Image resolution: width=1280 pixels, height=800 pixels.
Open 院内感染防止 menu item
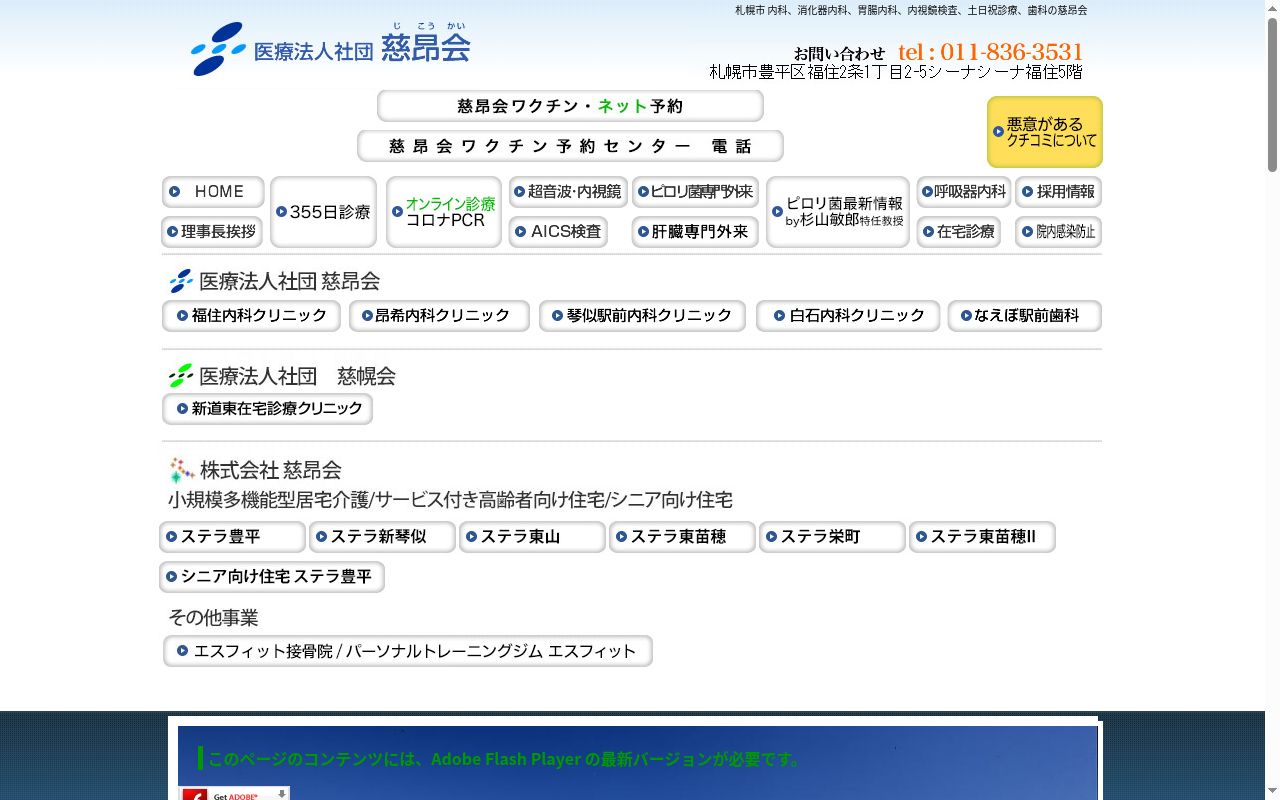(1058, 232)
